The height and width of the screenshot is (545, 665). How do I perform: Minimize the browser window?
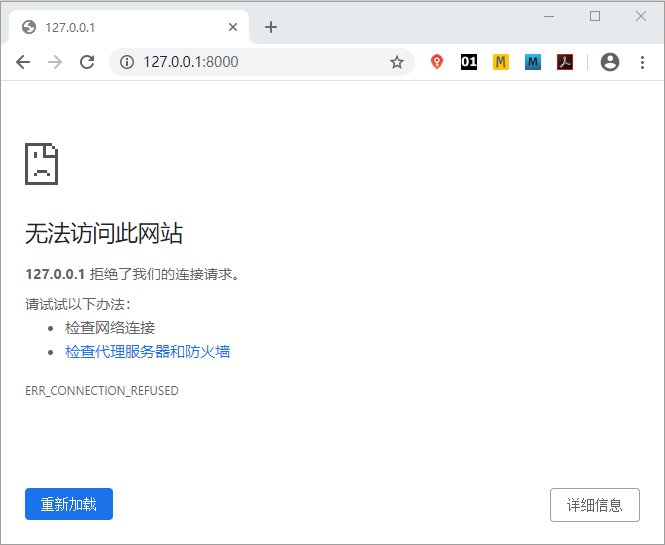click(549, 17)
